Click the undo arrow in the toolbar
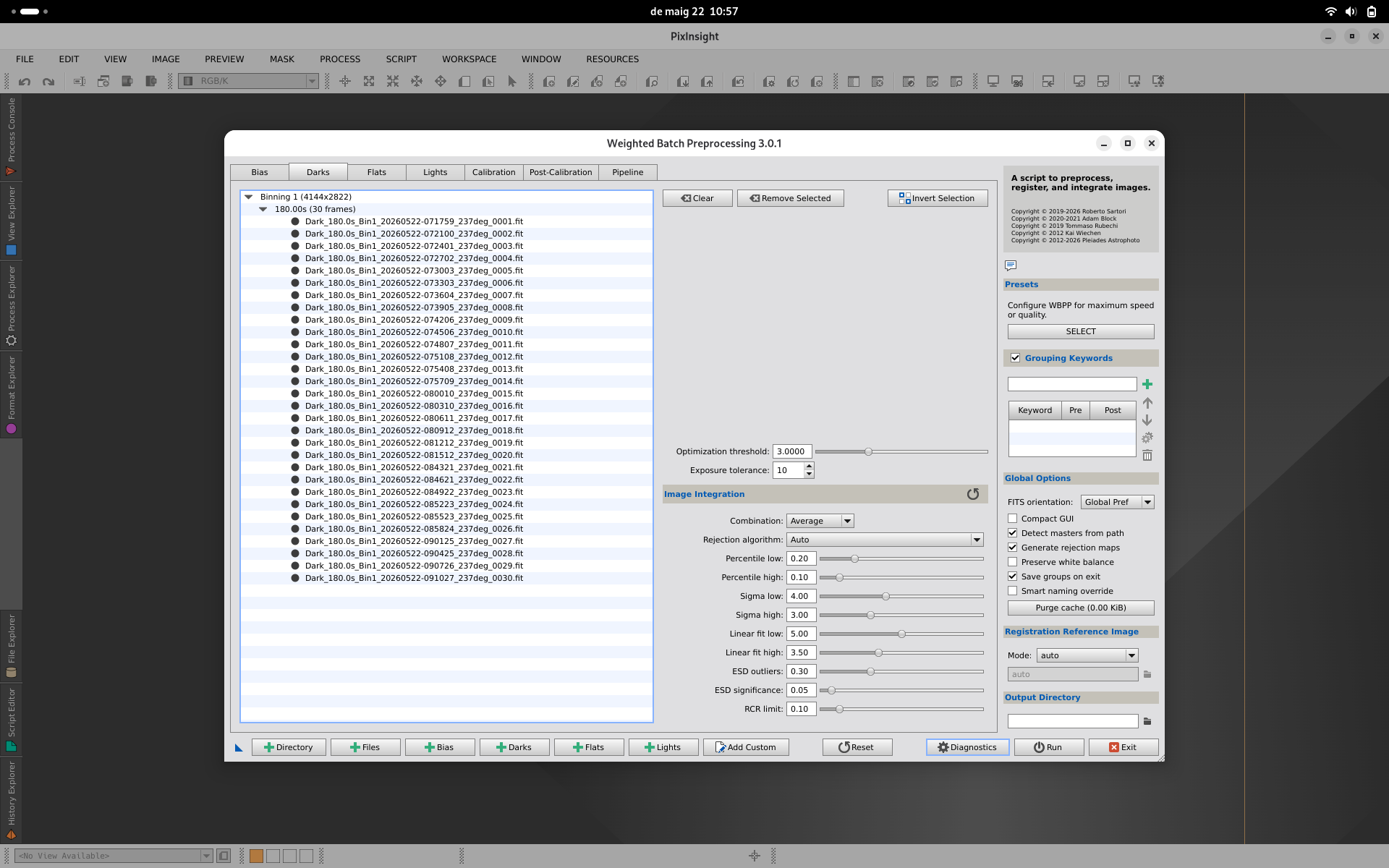 point(25,82)
